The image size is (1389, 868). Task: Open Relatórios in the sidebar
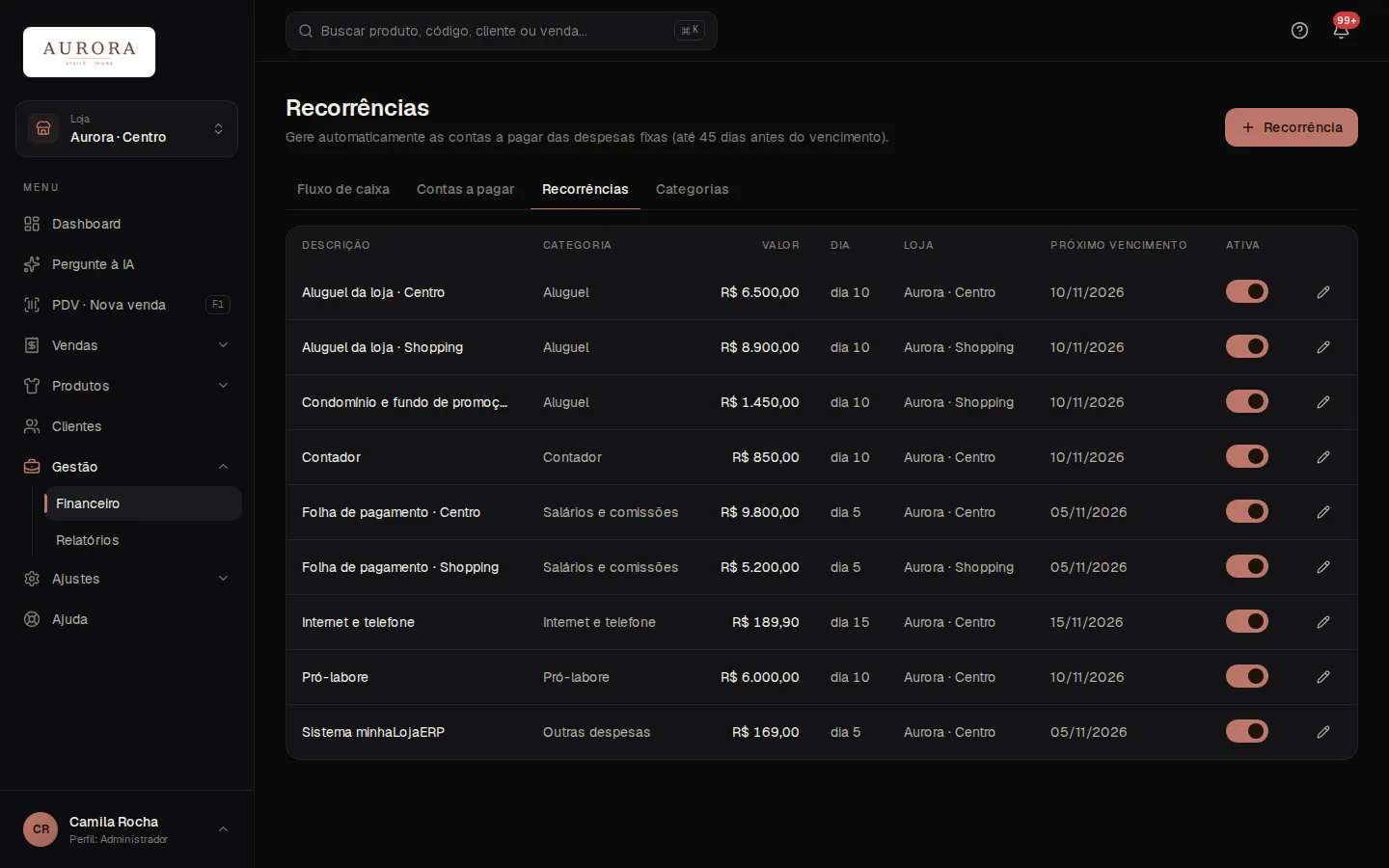pyautogui.click(x=143, y=540)
